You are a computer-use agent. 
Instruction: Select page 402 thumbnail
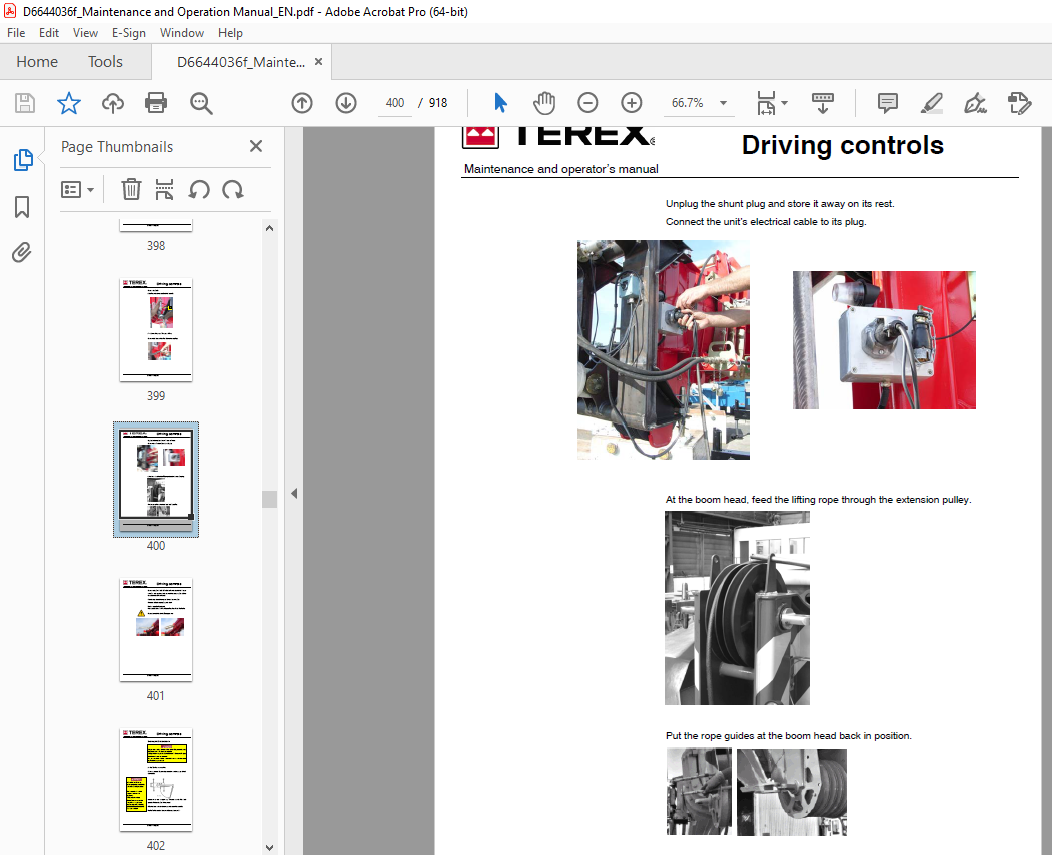[x=156, y=779]
